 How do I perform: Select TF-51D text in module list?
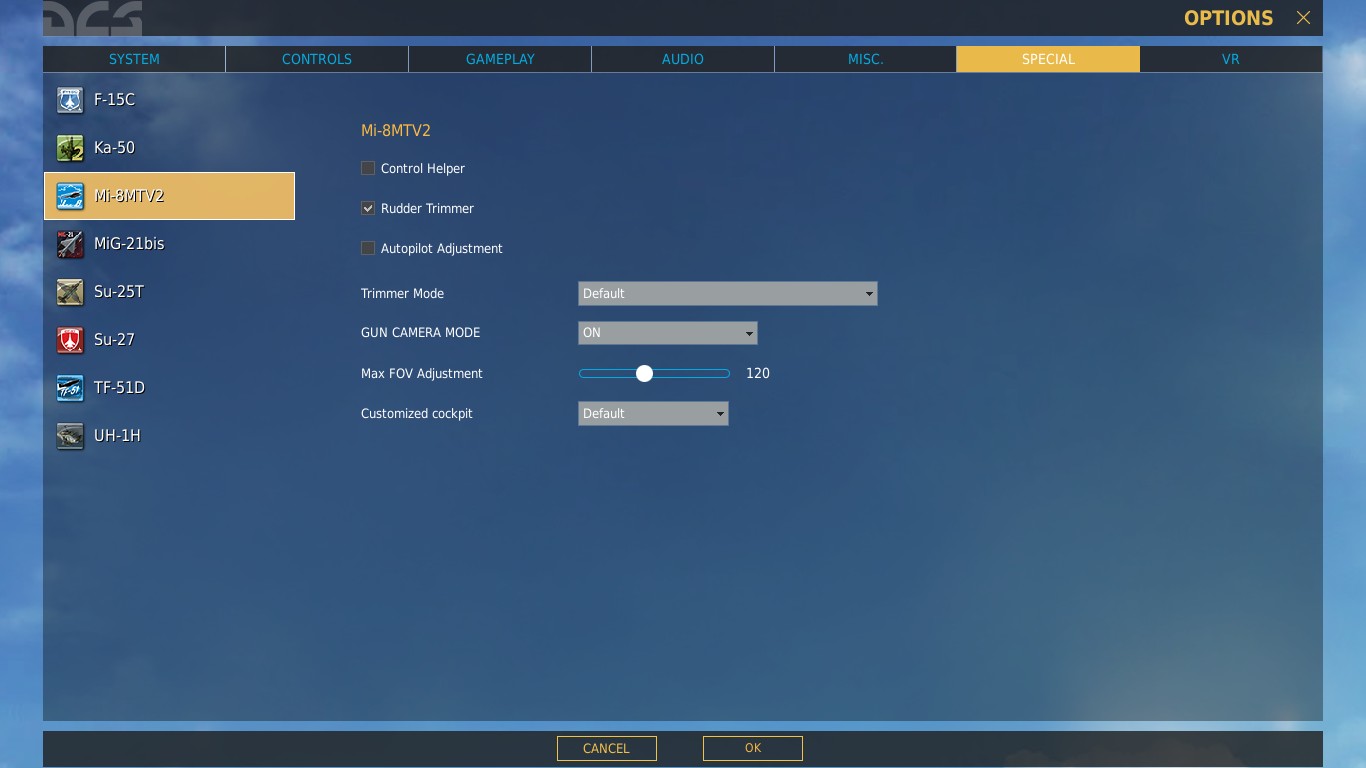point(119,388)
